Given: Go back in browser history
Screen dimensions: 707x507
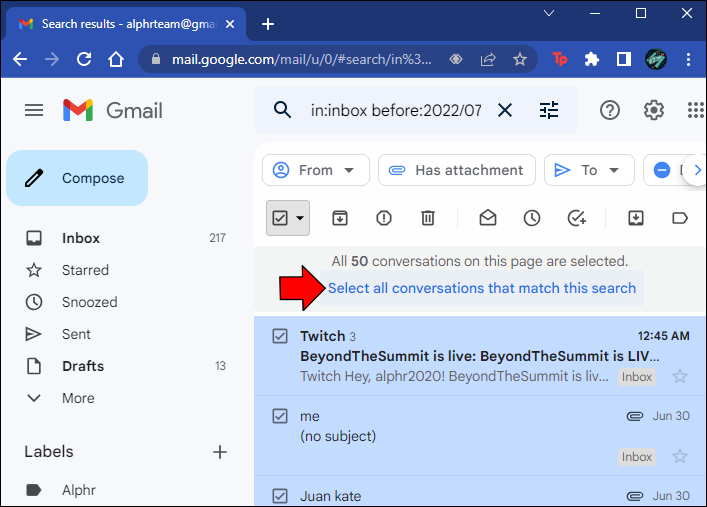Looking at the screenshot, I should click(20, 59).
